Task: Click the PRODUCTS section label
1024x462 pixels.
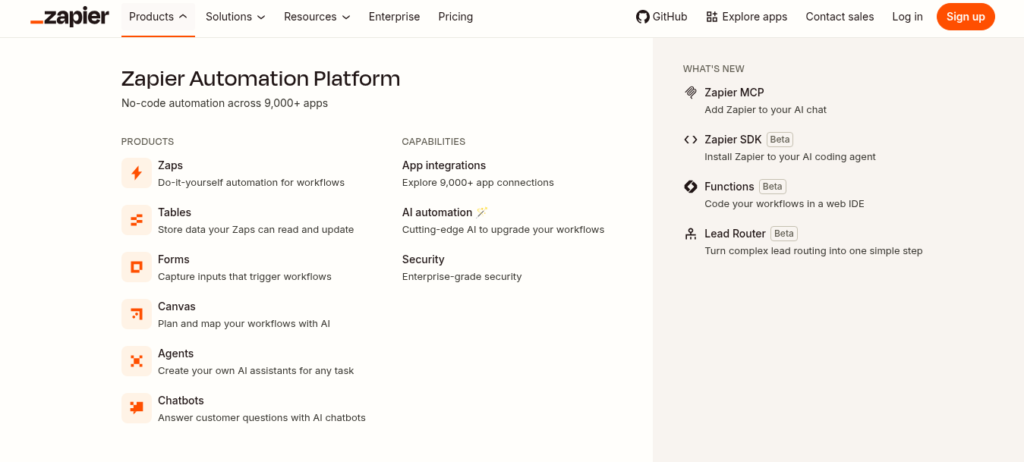Action: [148, 142]
